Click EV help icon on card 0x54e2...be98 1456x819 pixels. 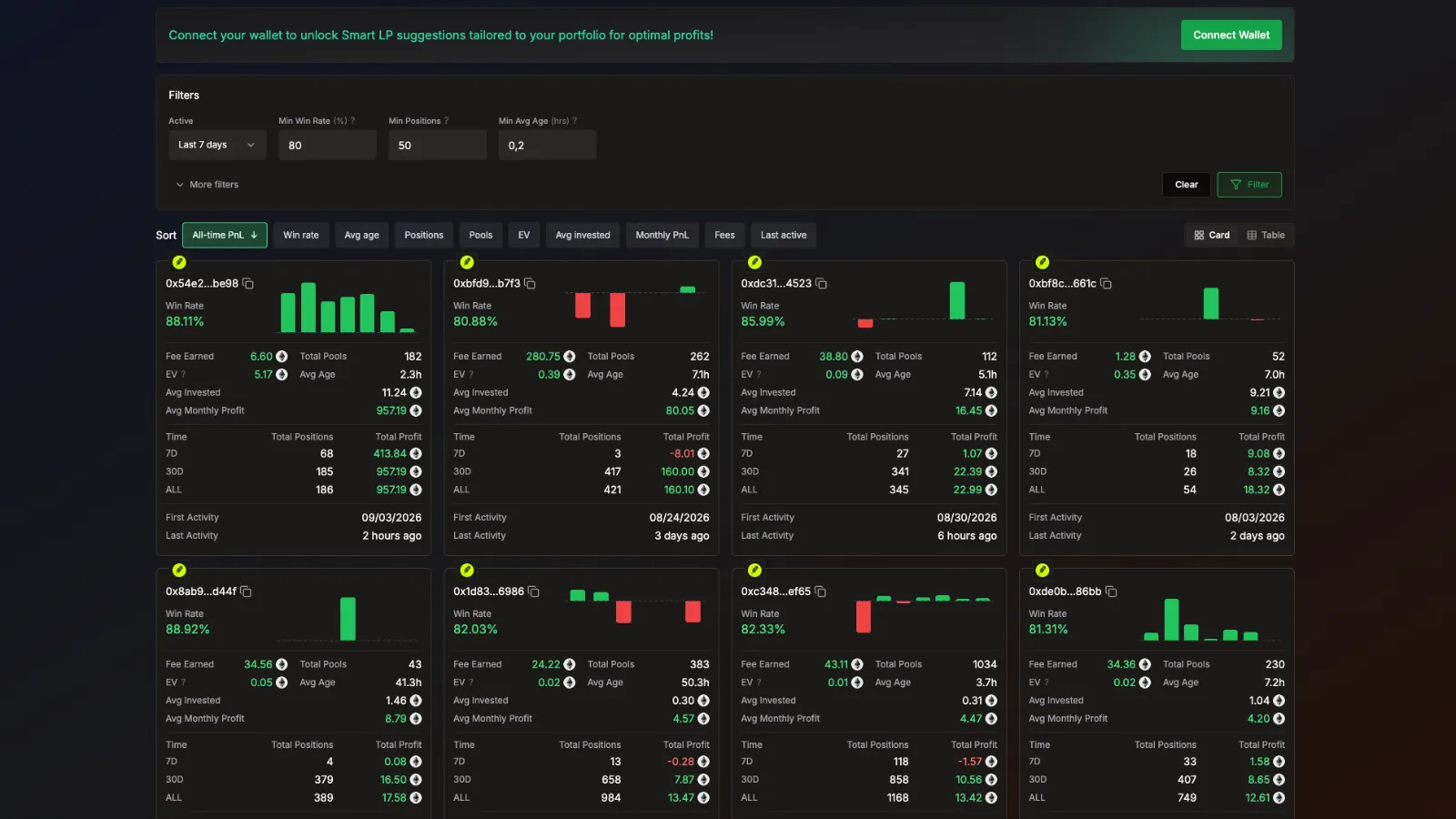(x=184, y=375)
